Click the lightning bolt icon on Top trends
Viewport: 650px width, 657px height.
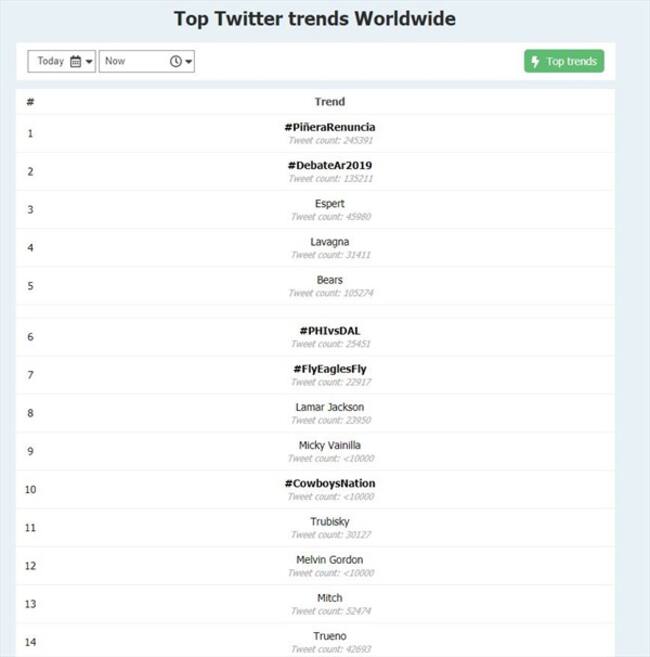coord(536,62)
